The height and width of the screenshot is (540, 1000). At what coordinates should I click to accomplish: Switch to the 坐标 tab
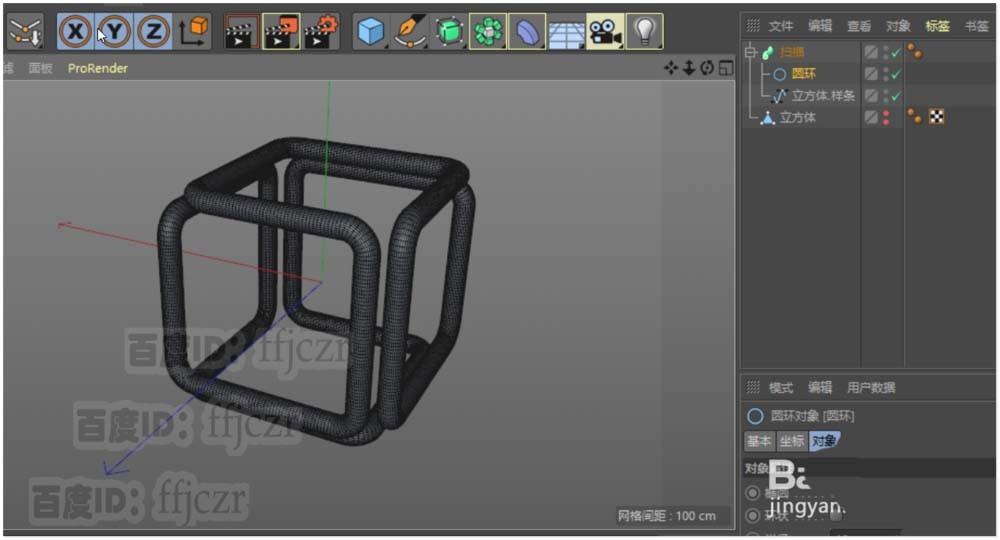pos(791,441)
